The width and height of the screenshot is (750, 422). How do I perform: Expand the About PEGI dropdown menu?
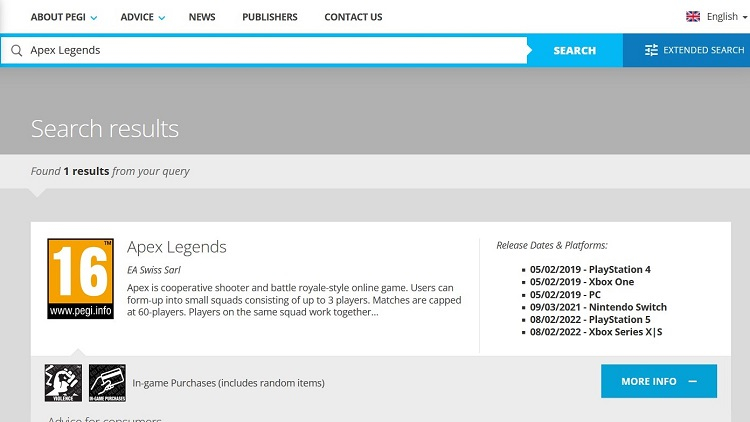(x=64, y=17)
